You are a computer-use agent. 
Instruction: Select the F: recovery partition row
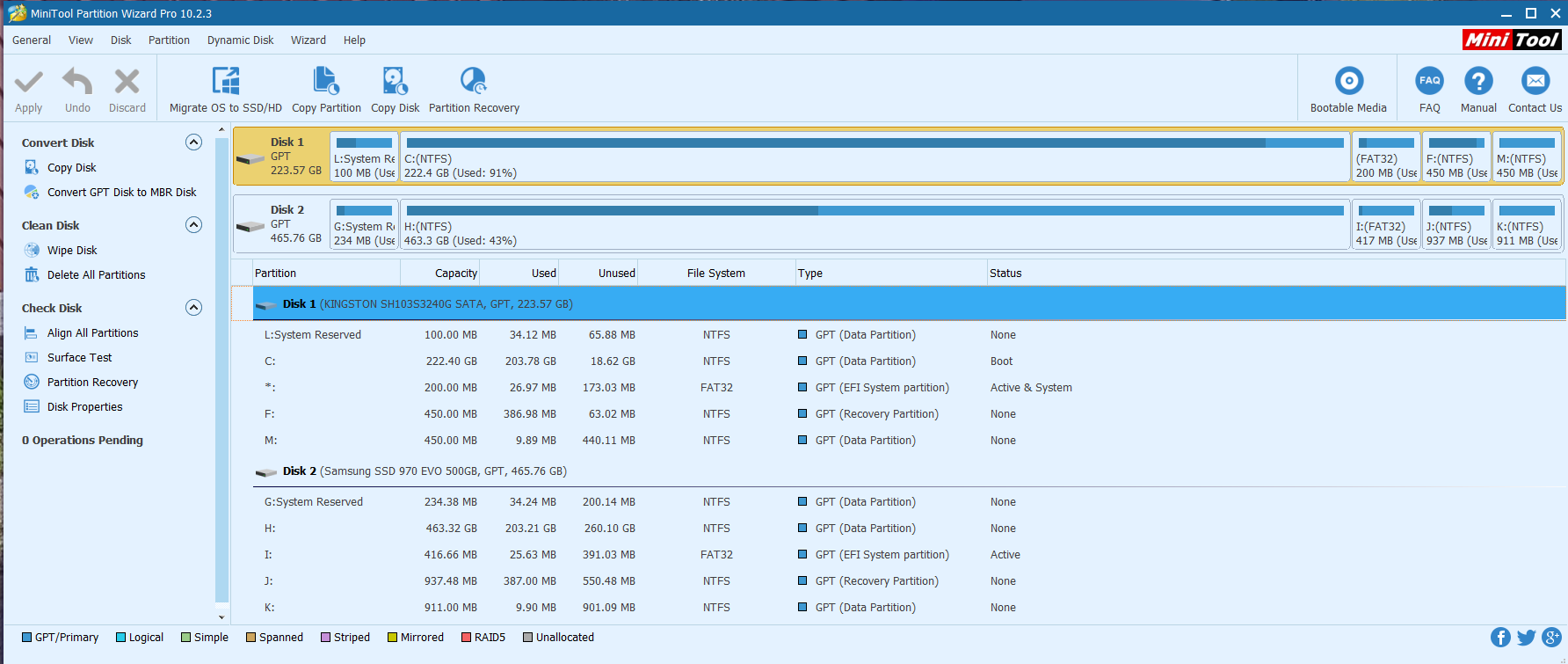(x=909, y=414)
